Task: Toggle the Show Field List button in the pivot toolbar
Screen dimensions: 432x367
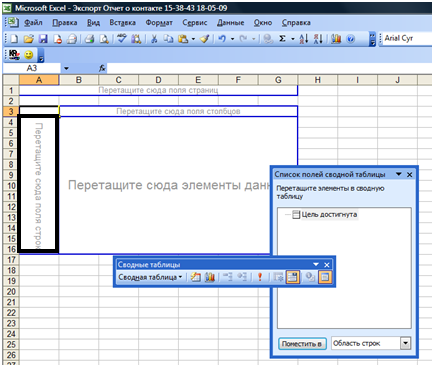Action: click(325, 277)
